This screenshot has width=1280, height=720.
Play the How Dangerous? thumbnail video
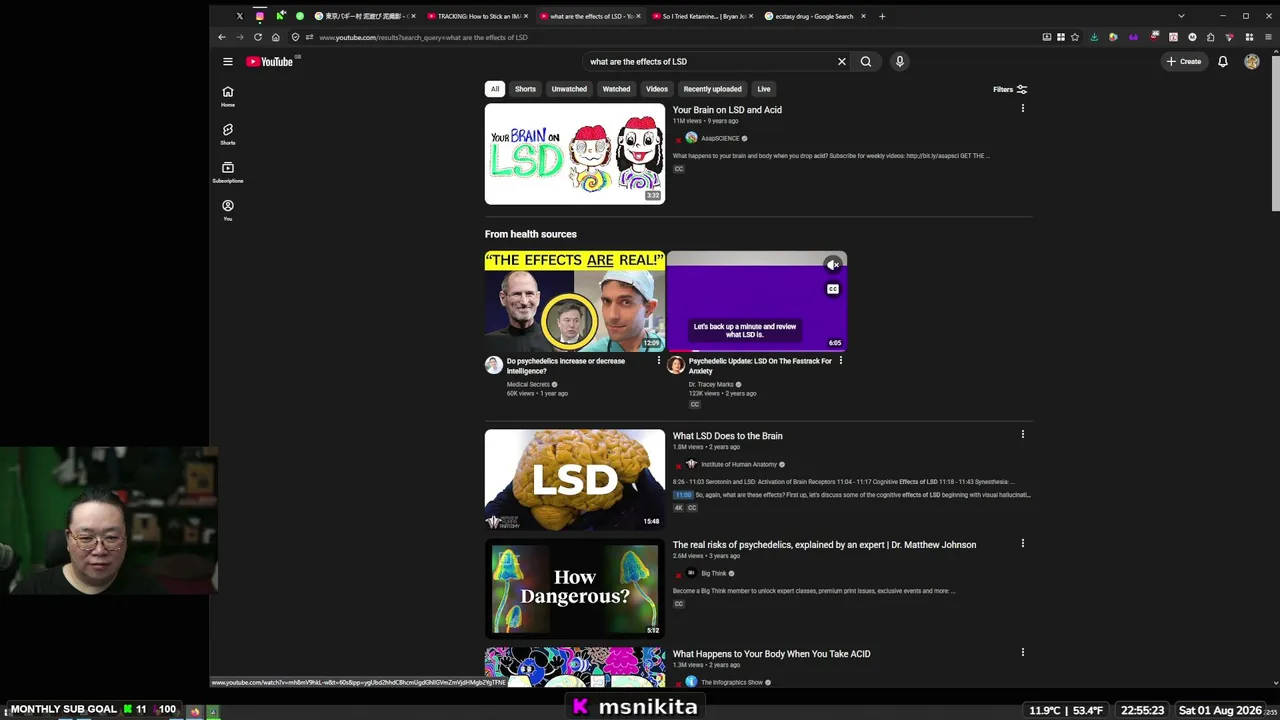click(575, 589)
